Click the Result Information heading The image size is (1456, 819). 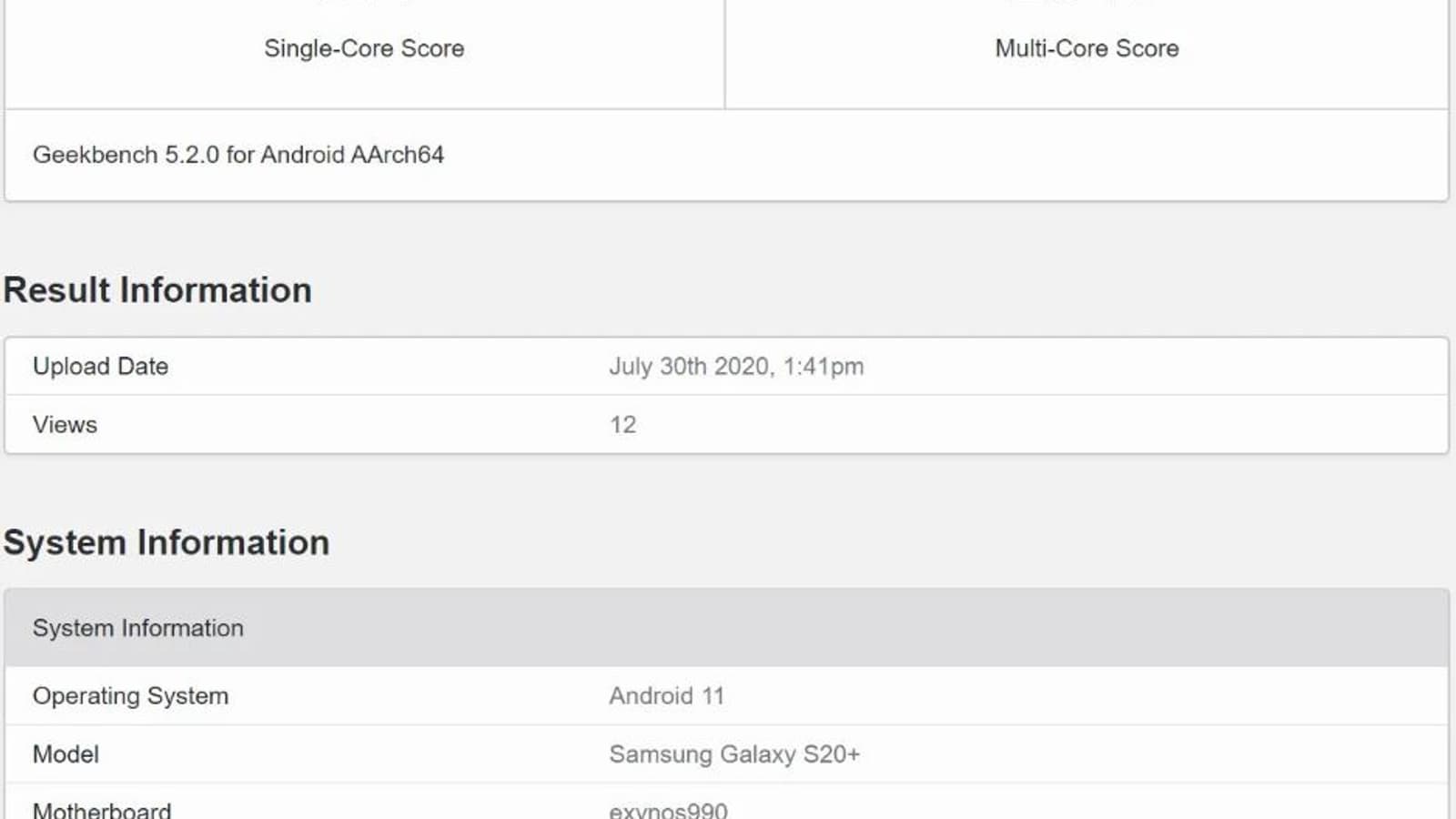point(157,290)
